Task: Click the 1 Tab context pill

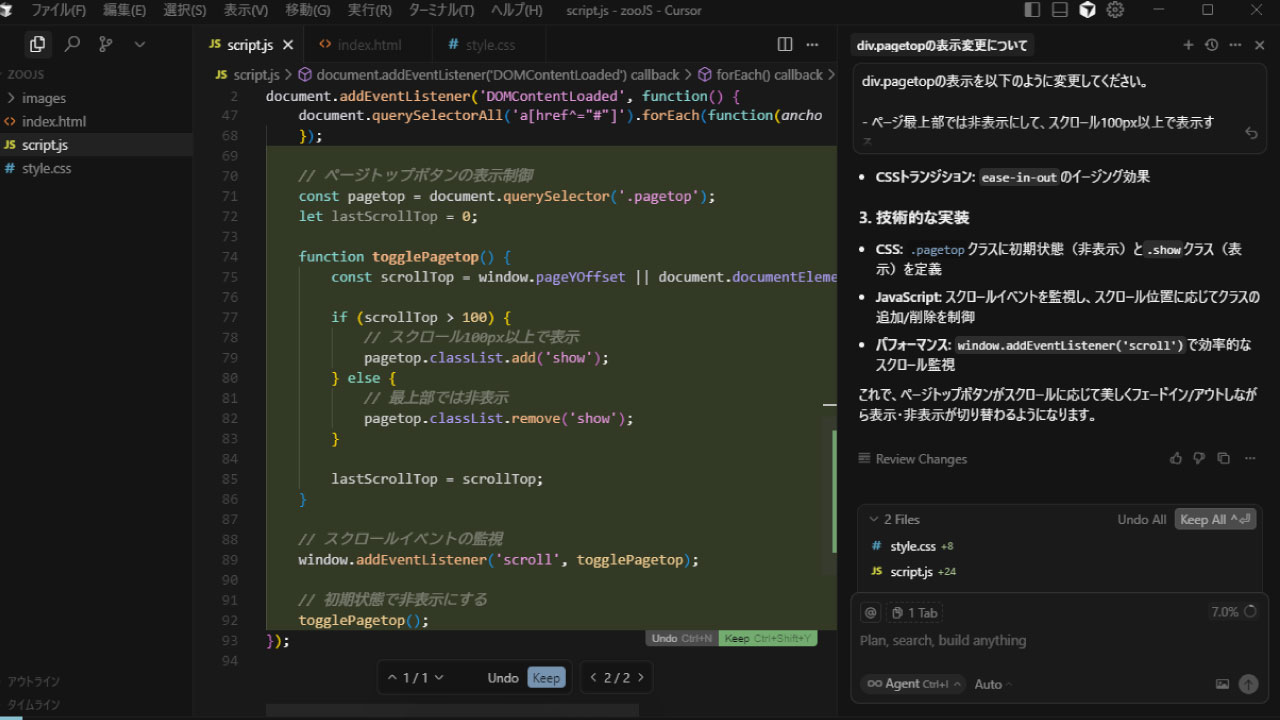Action: coord(914,613)
